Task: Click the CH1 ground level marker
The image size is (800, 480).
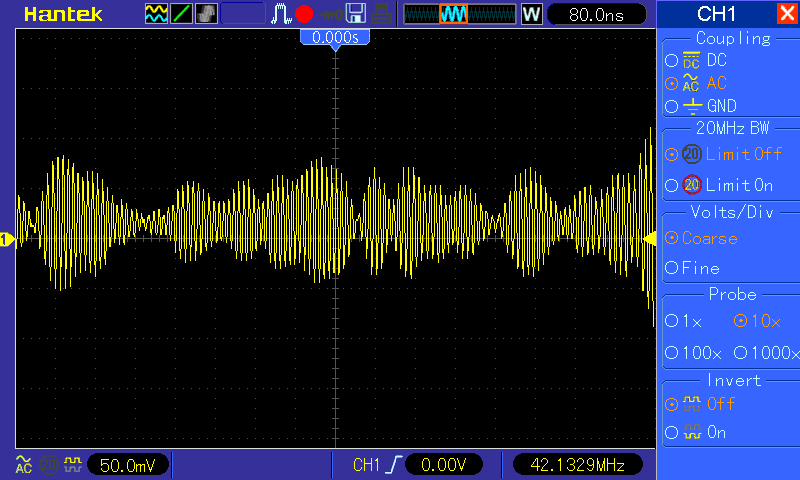Action: tap(7, 239)
